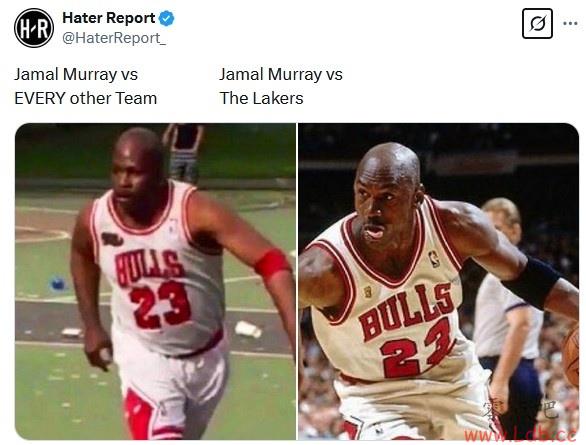Click the red wristband in left photo

(272, 262)
